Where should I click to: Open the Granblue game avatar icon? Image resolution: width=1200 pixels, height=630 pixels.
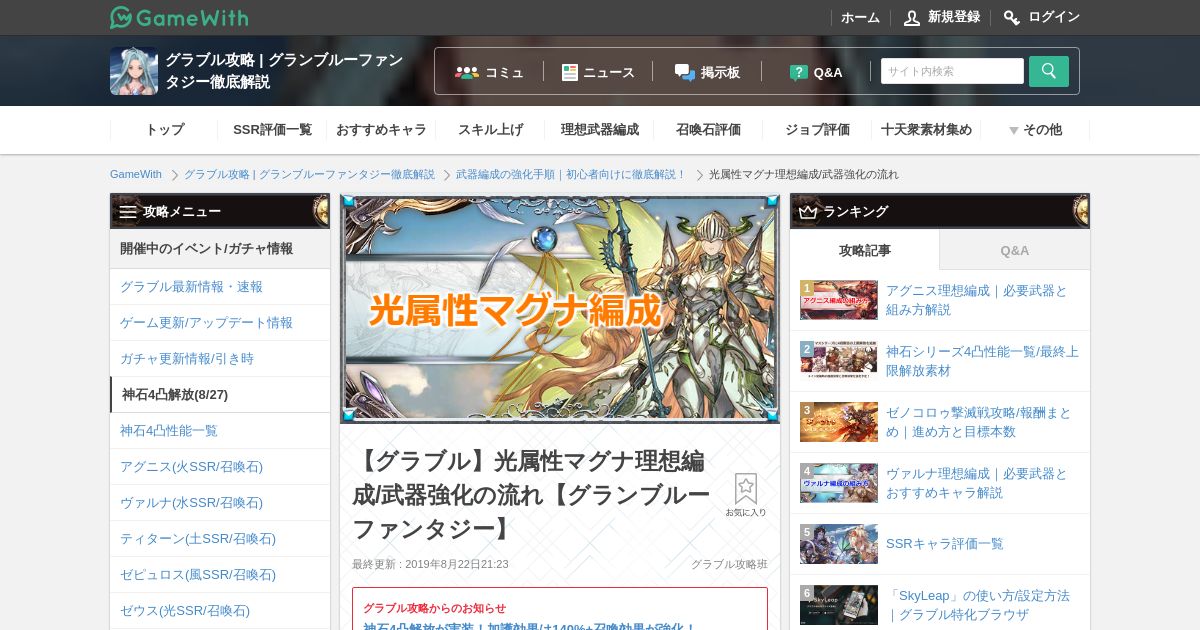pos(134,71)
